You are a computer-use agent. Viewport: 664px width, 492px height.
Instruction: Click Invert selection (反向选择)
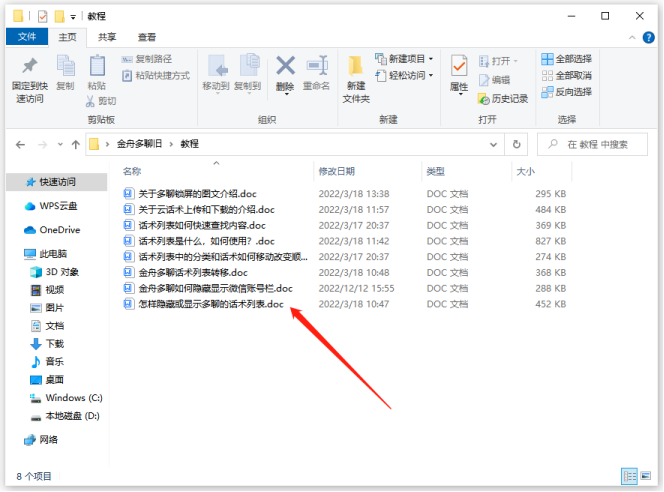click(567, 92)
